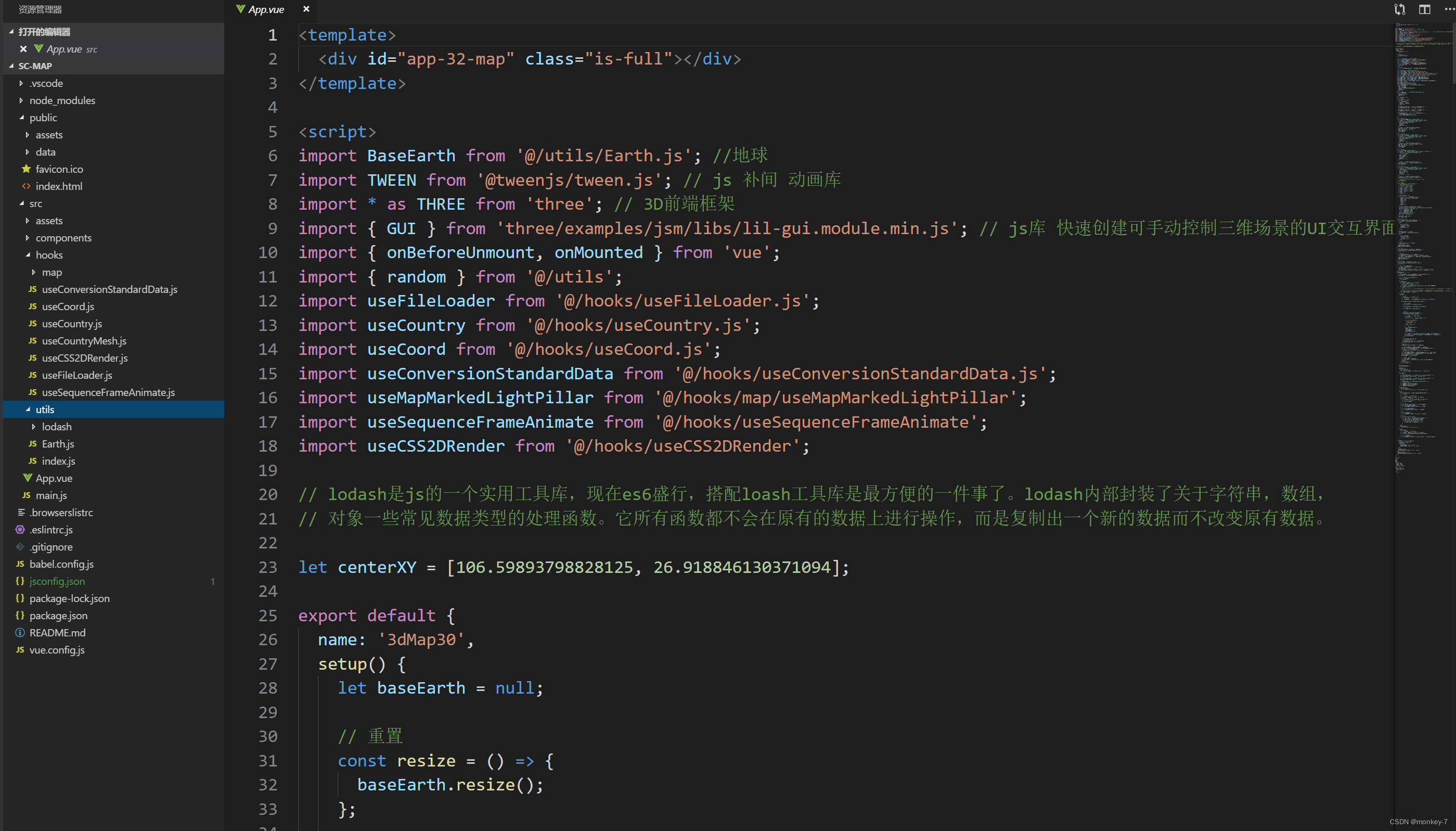Select the App.vue editor tab
1456x831 pixels.
pyautogui.click(x=266, y=9)
